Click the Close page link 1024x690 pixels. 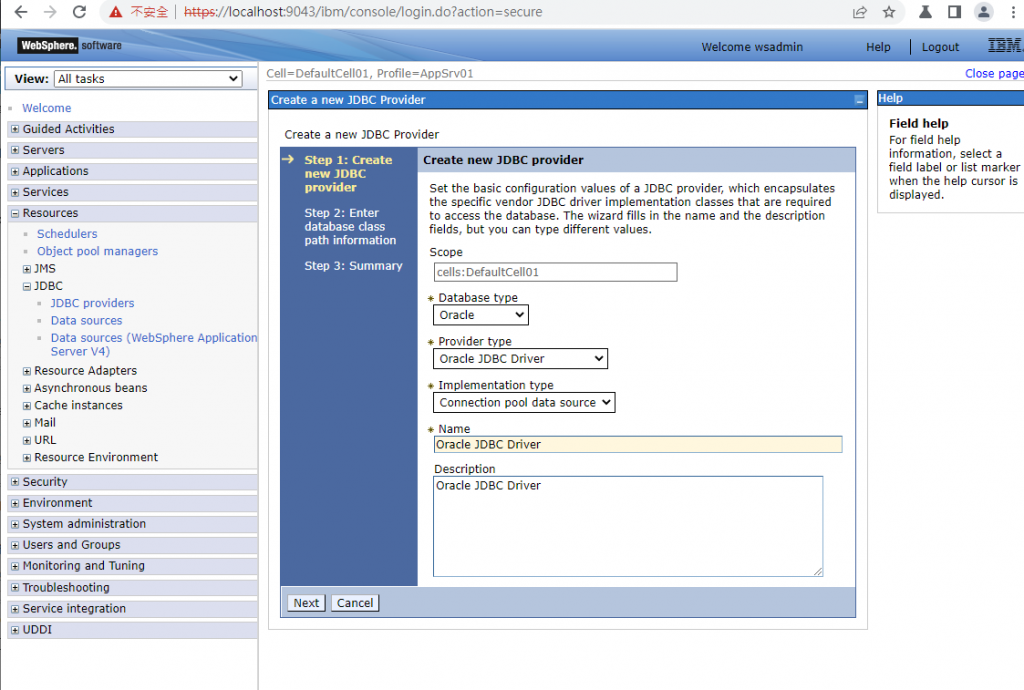[x=994, y=73]
